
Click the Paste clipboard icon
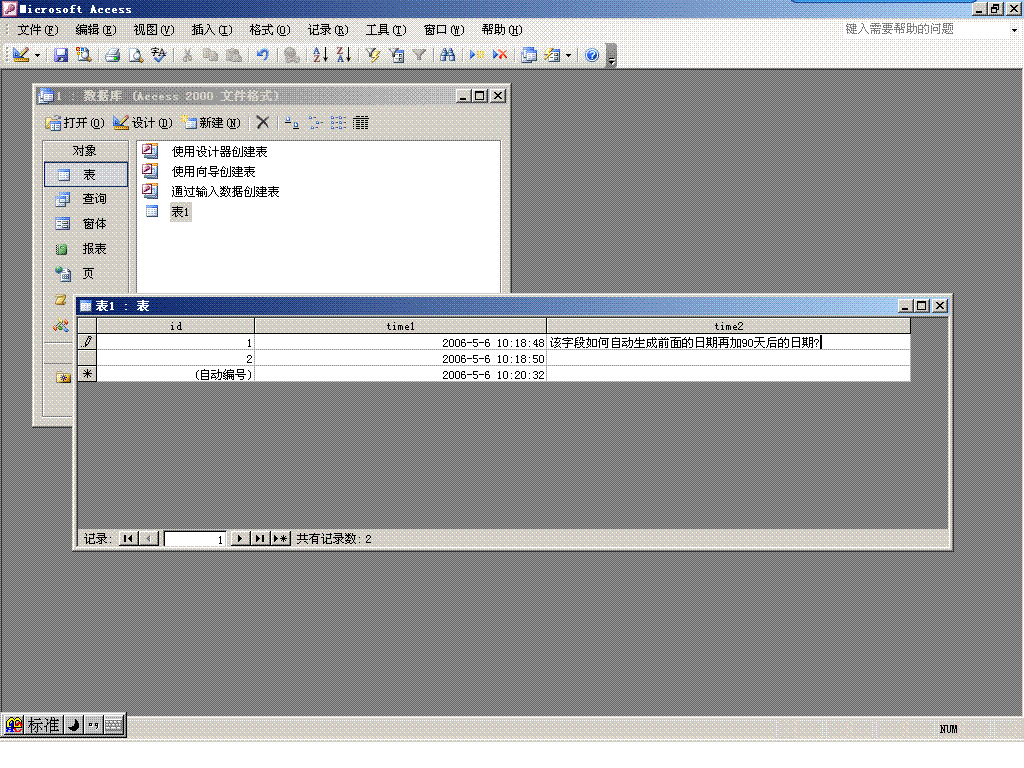(233, 56)
